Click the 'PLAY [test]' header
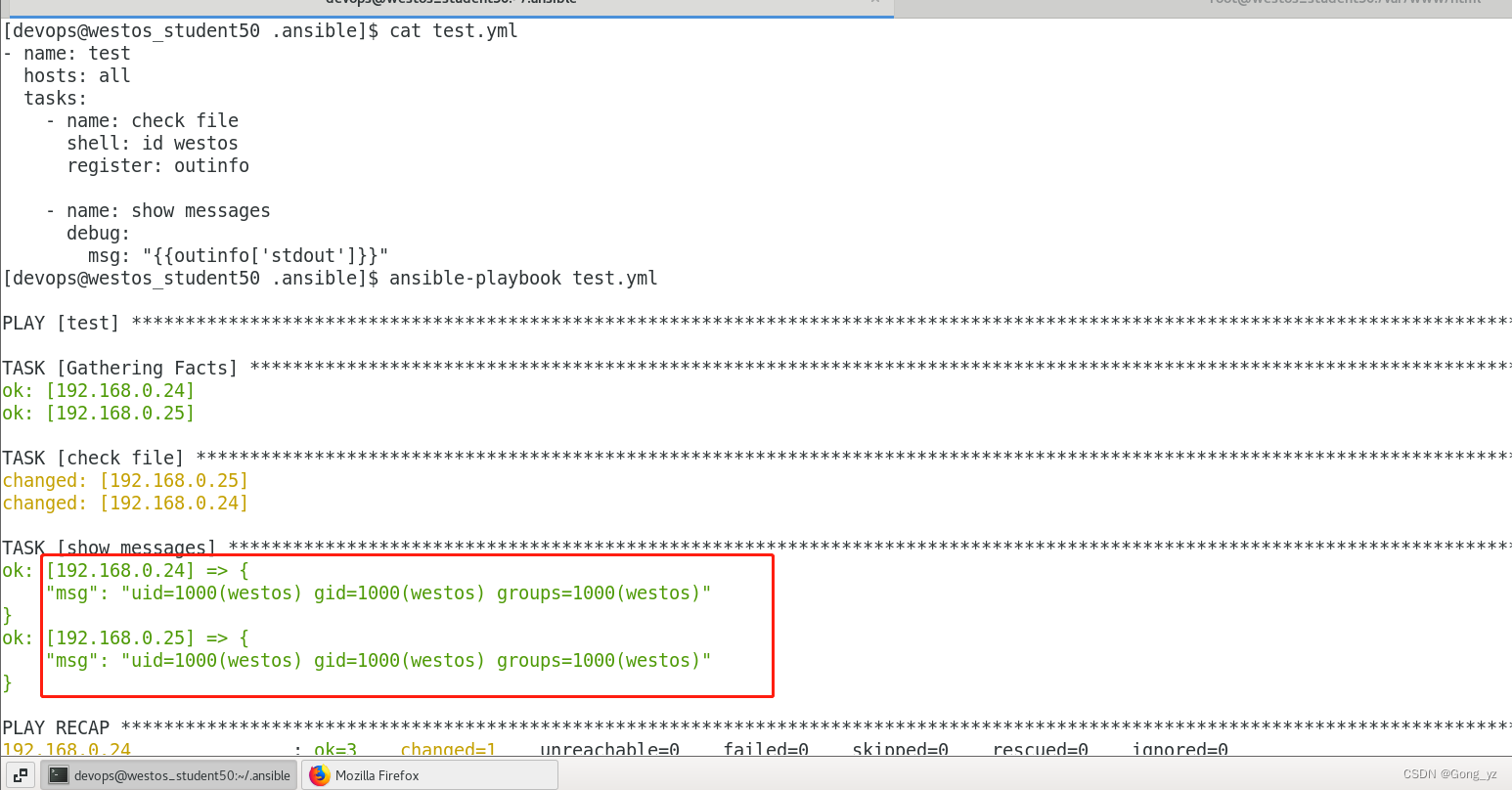Image resolution: width=1512 pixels, height=790 pixels. (x=61, y=323)
